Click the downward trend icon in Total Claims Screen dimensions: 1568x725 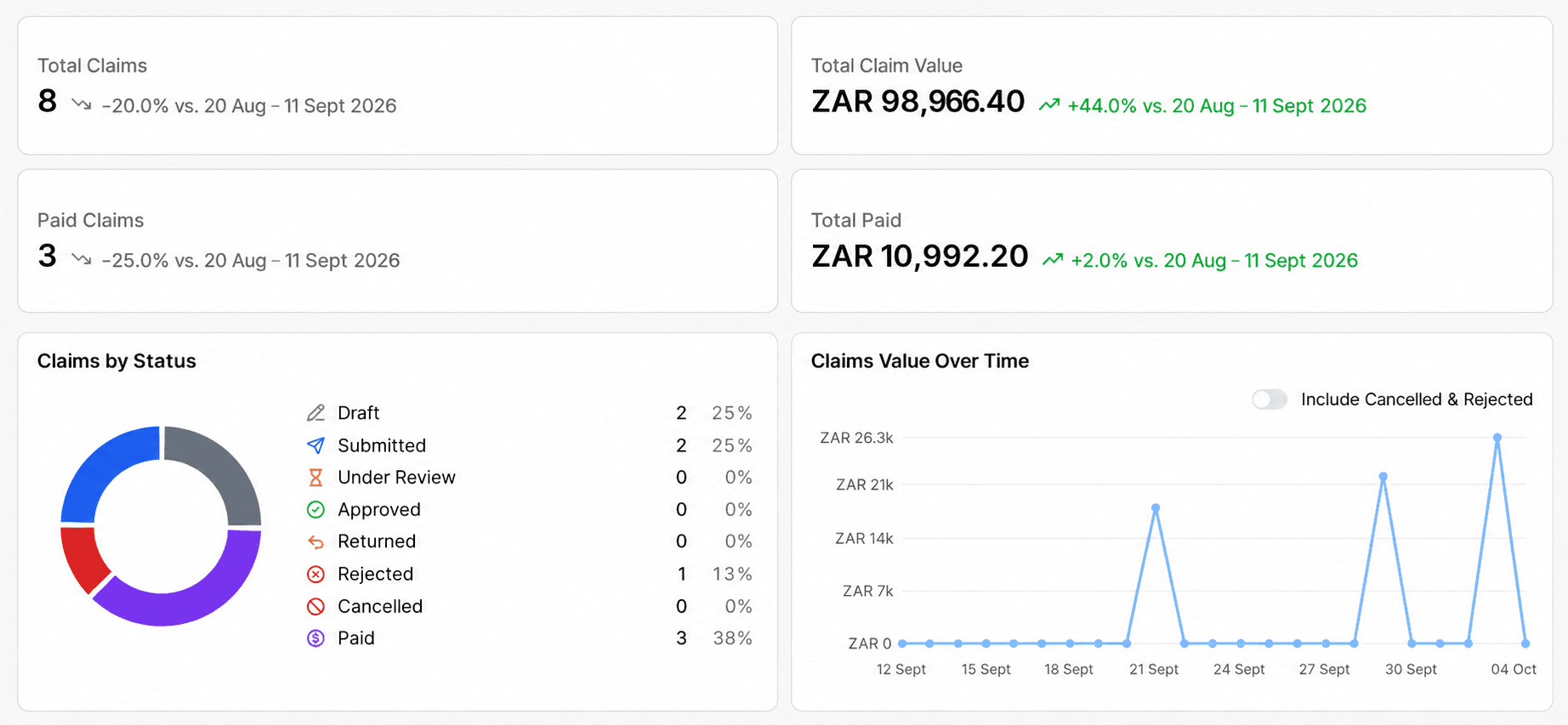82,105
